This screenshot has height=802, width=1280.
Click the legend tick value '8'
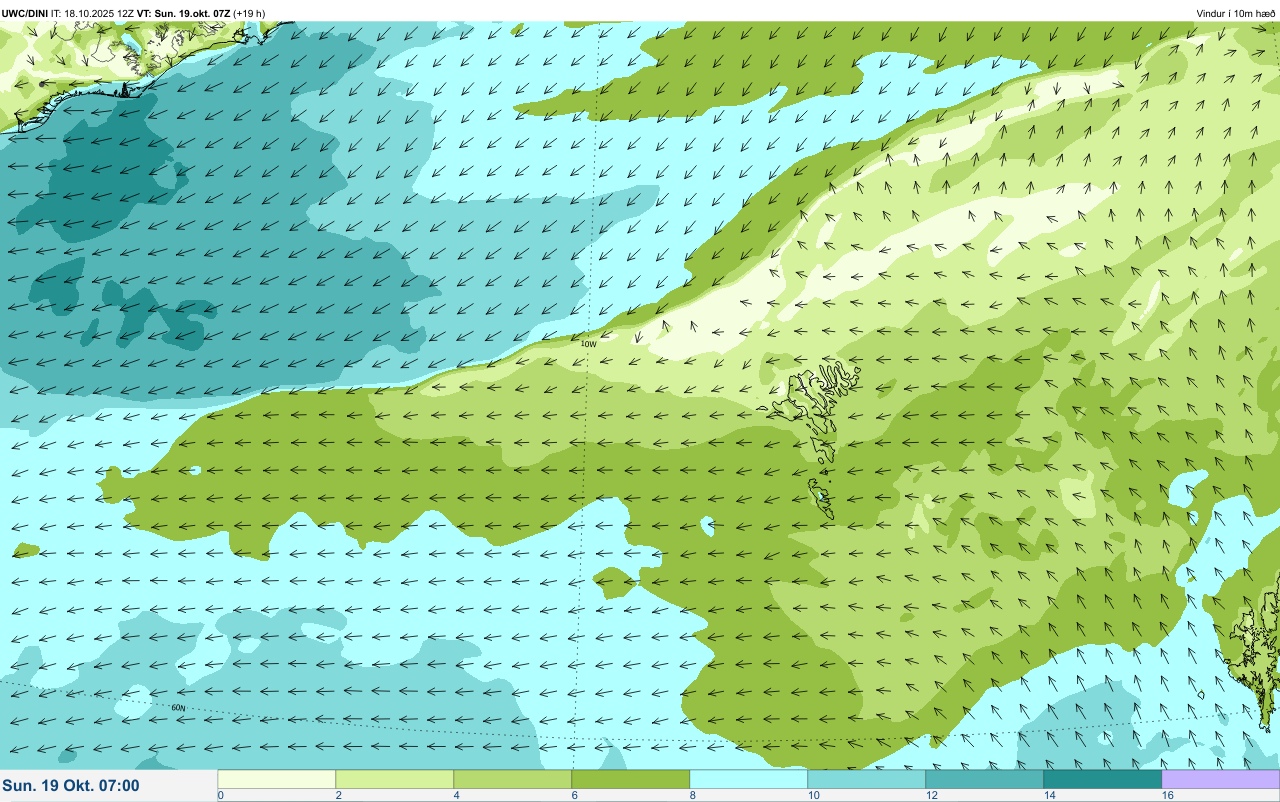coord(692,795)
